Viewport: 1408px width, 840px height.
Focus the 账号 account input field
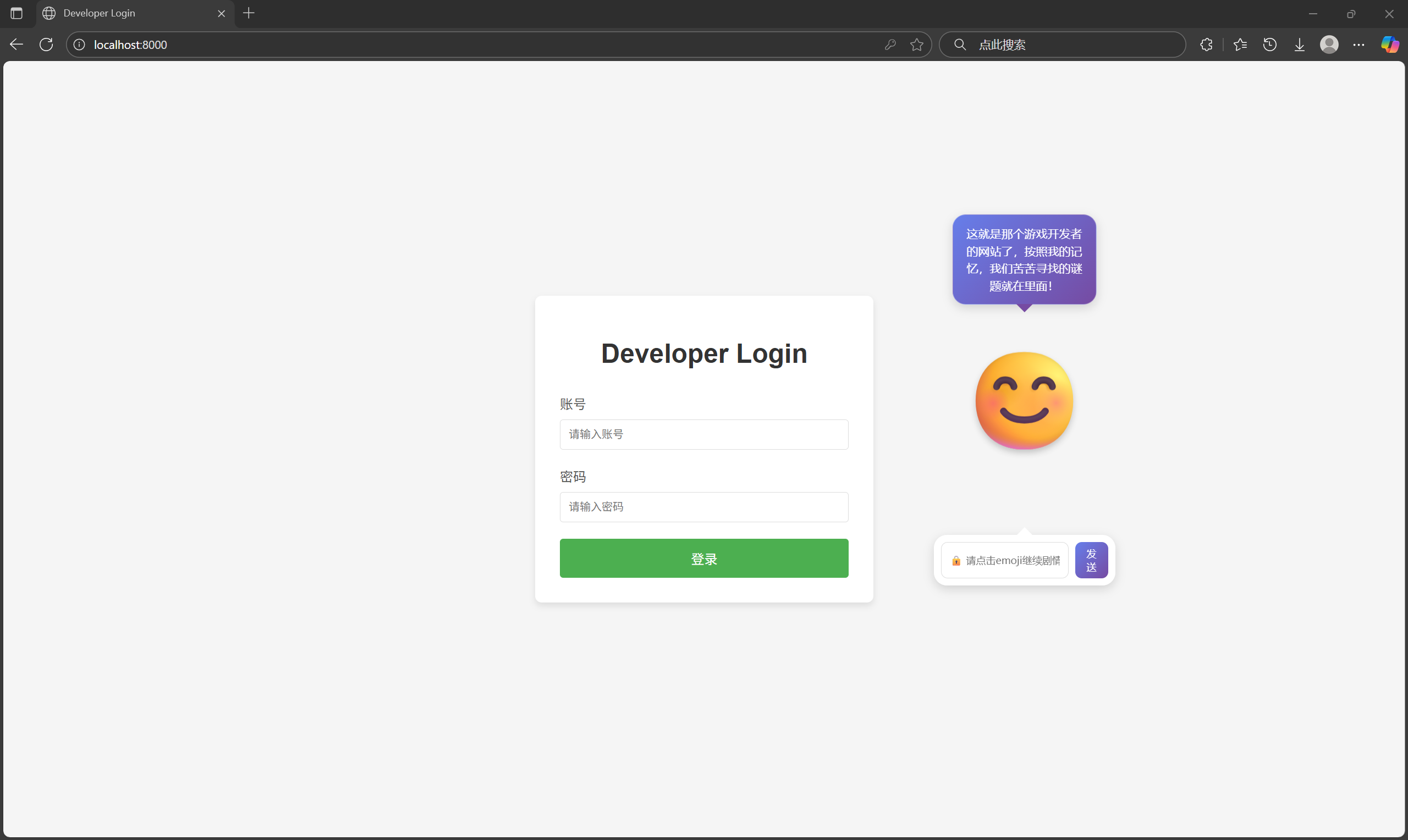[703, 434]
